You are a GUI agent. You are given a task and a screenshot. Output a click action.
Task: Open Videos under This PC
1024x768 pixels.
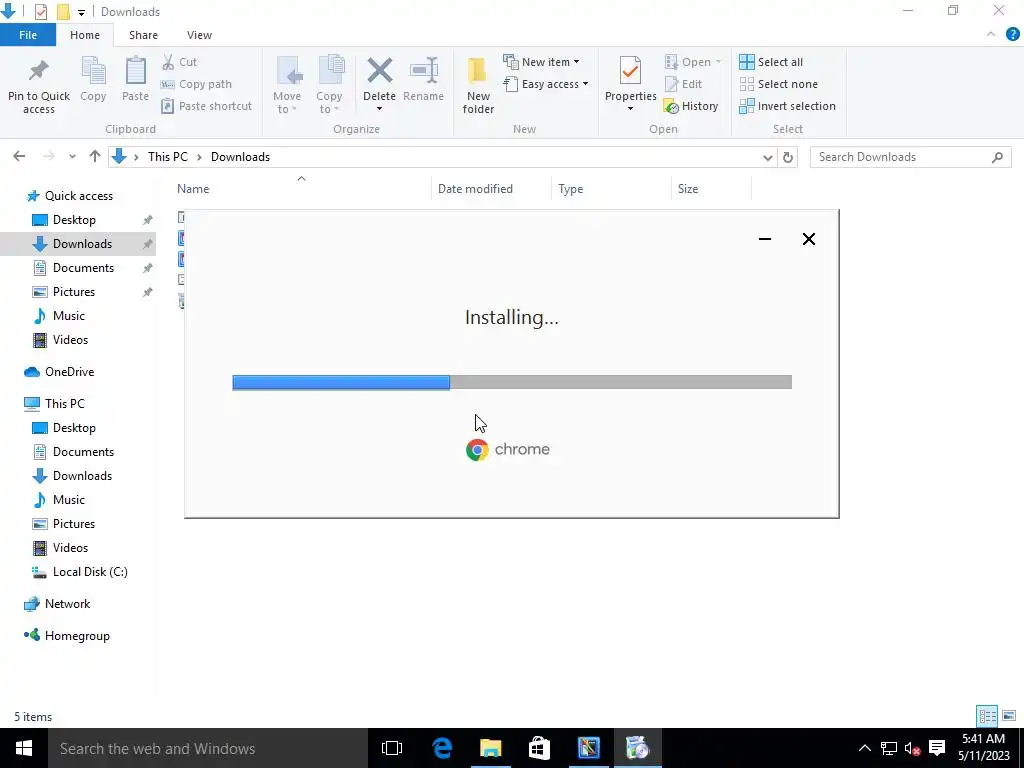coord(70,548)
